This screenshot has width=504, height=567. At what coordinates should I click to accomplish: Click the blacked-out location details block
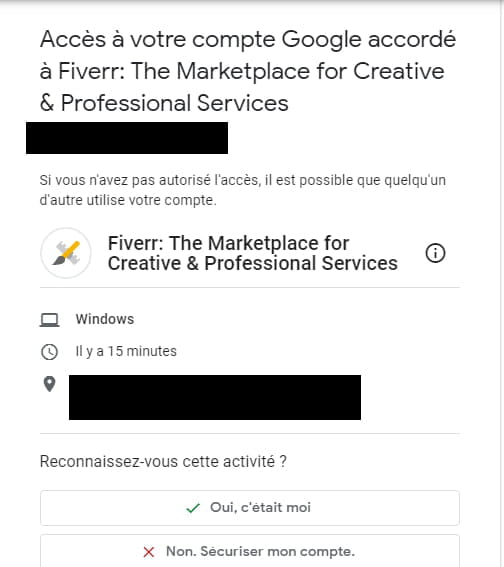coord(215,397)
